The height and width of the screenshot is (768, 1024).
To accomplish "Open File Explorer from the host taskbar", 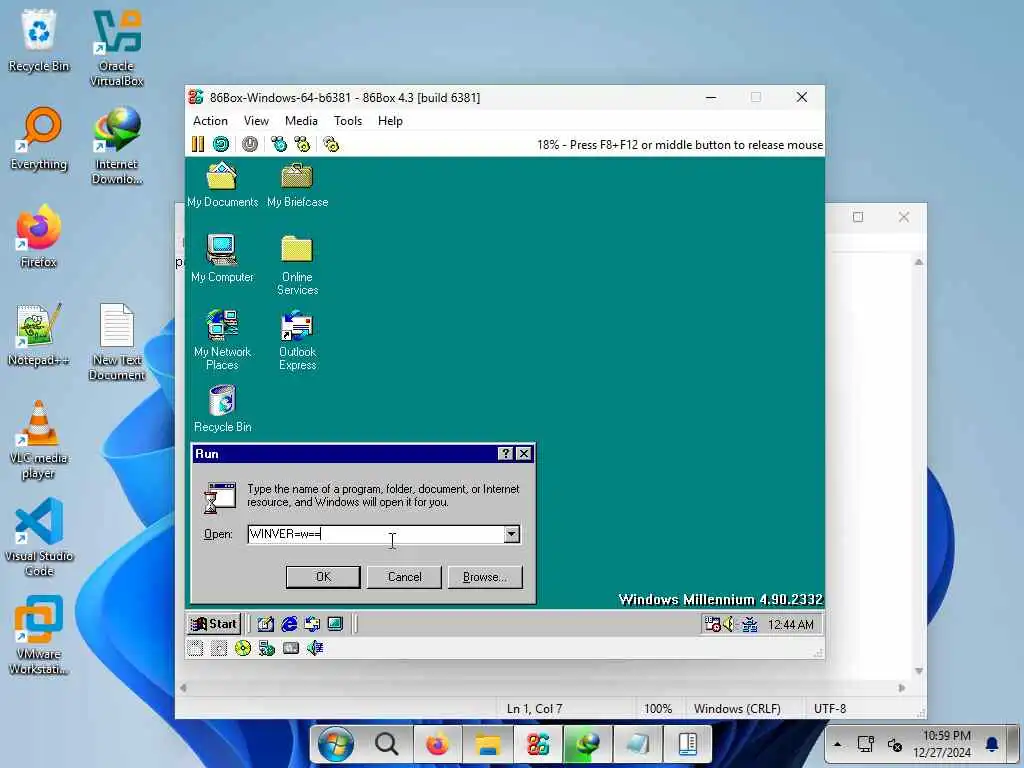I will click(487, 744).
